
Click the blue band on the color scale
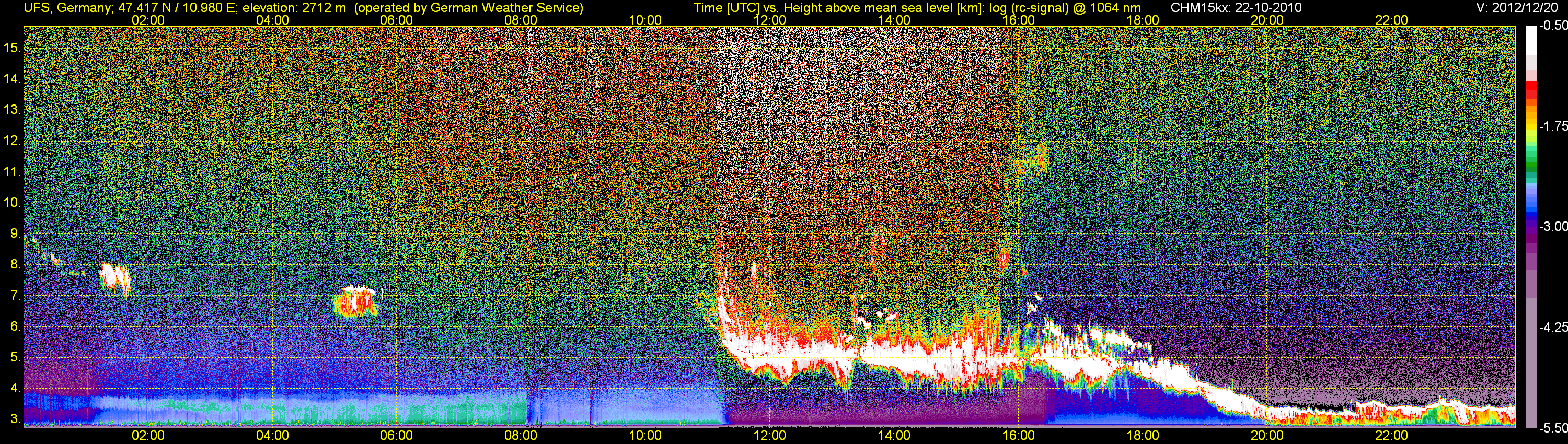point(1531,212)
